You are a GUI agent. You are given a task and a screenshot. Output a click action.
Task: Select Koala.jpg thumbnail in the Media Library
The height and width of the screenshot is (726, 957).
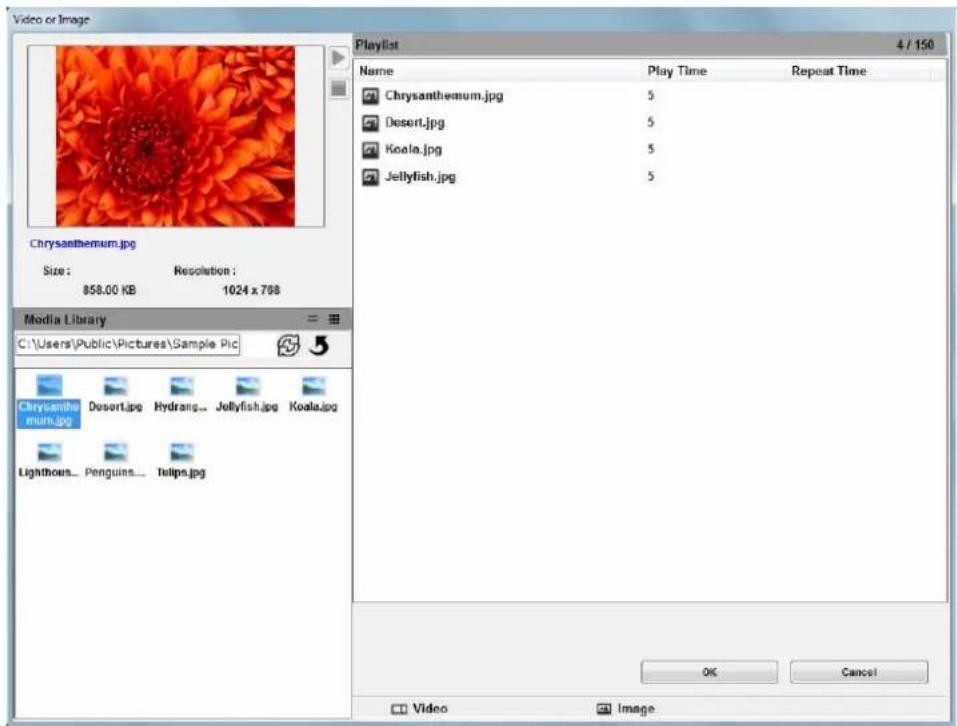(x=313, y=395)
